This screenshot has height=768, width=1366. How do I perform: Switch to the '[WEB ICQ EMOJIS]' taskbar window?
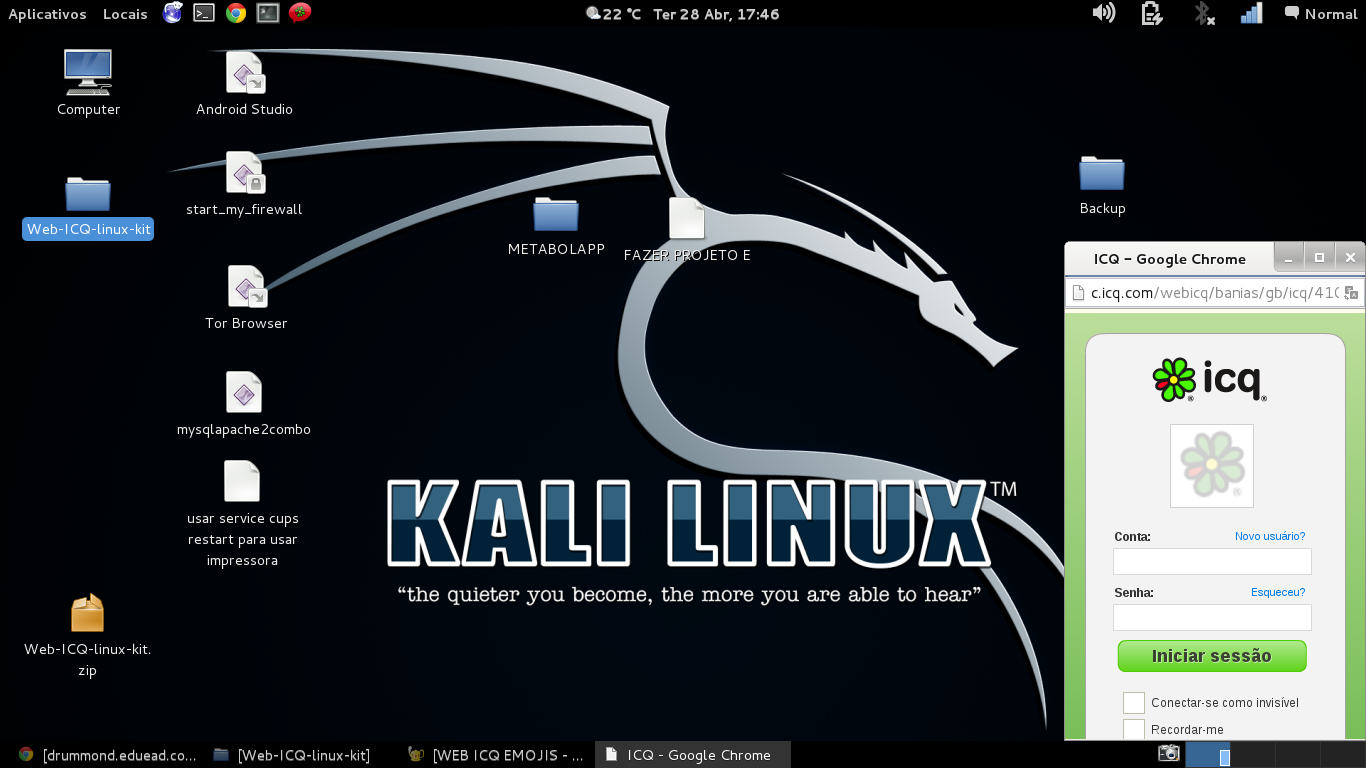pyautogui.click(x=494, y=755)
